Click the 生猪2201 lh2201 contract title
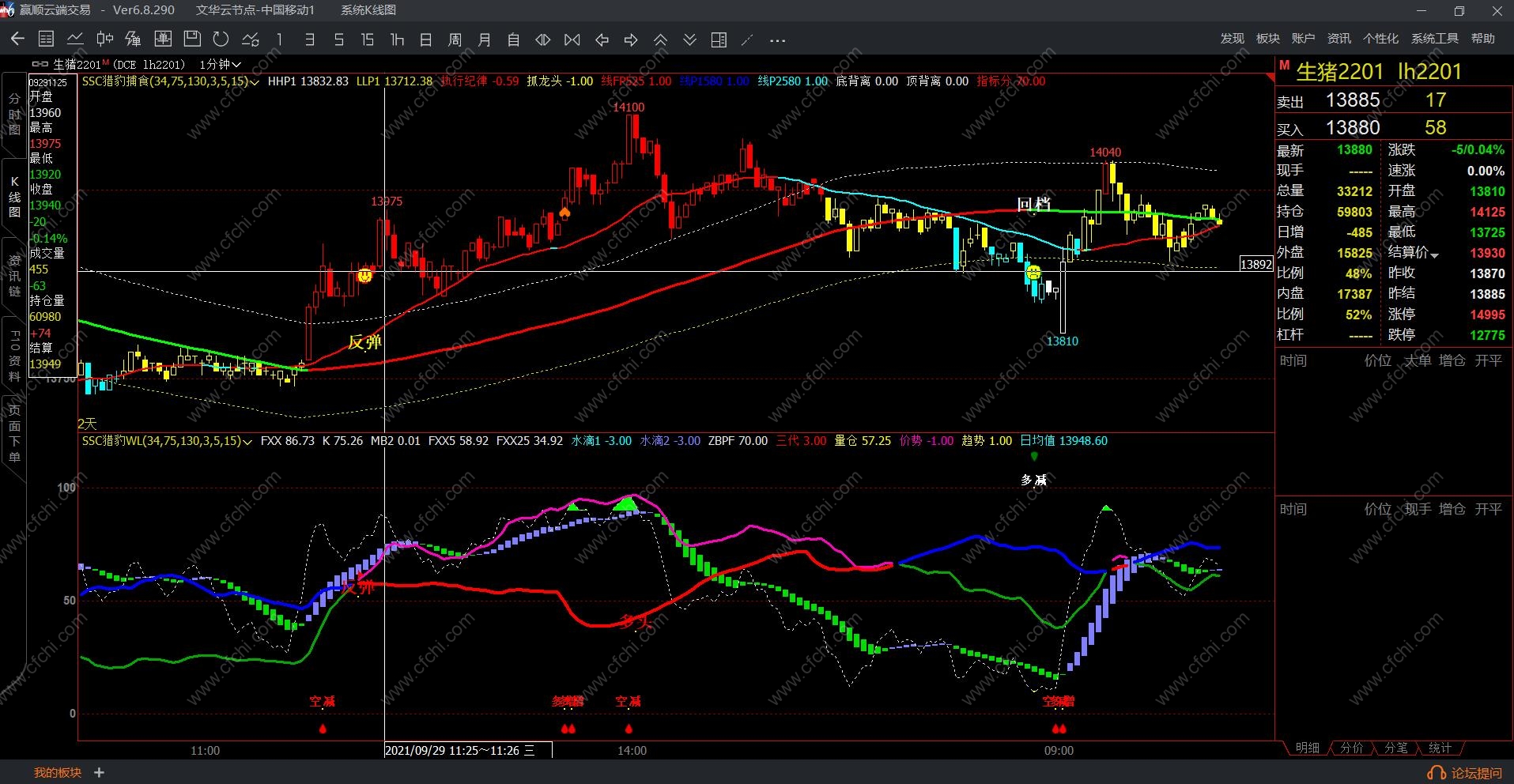 pyautogui.click(x=1379, y=72)
